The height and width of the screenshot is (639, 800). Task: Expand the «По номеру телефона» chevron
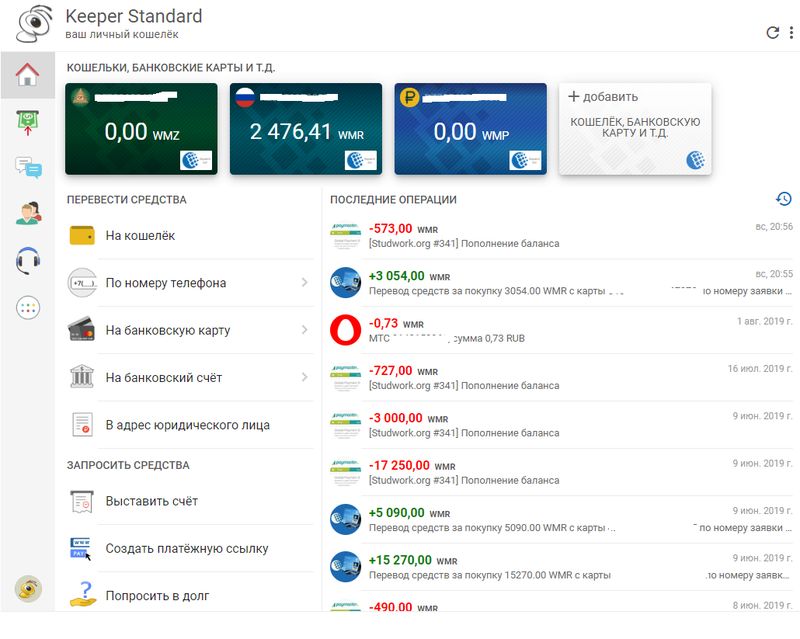tap(304, 283)
